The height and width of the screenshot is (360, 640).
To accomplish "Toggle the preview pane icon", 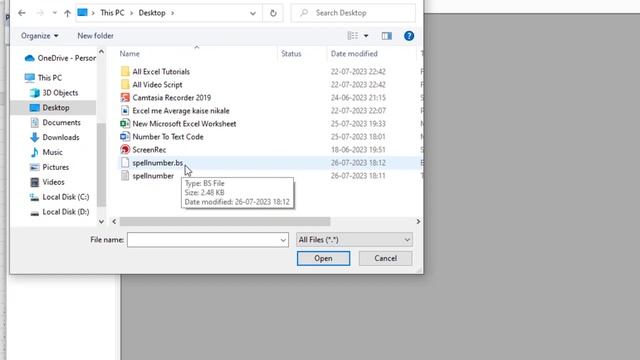I will [387, 36].
